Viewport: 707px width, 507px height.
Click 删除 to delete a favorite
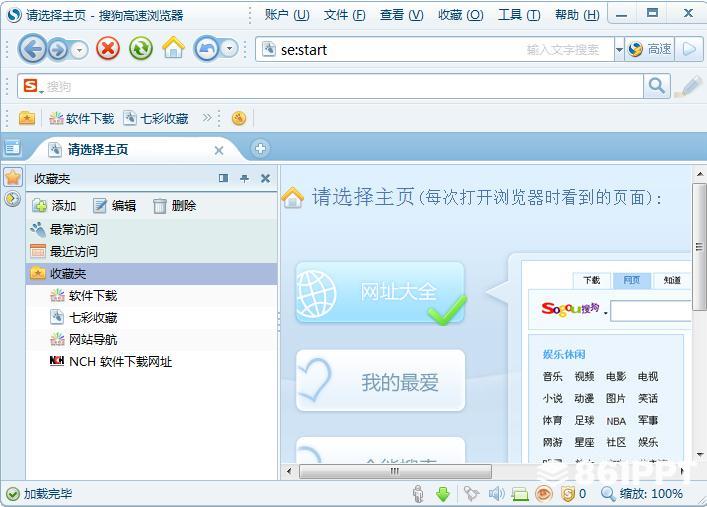[174, 206]
